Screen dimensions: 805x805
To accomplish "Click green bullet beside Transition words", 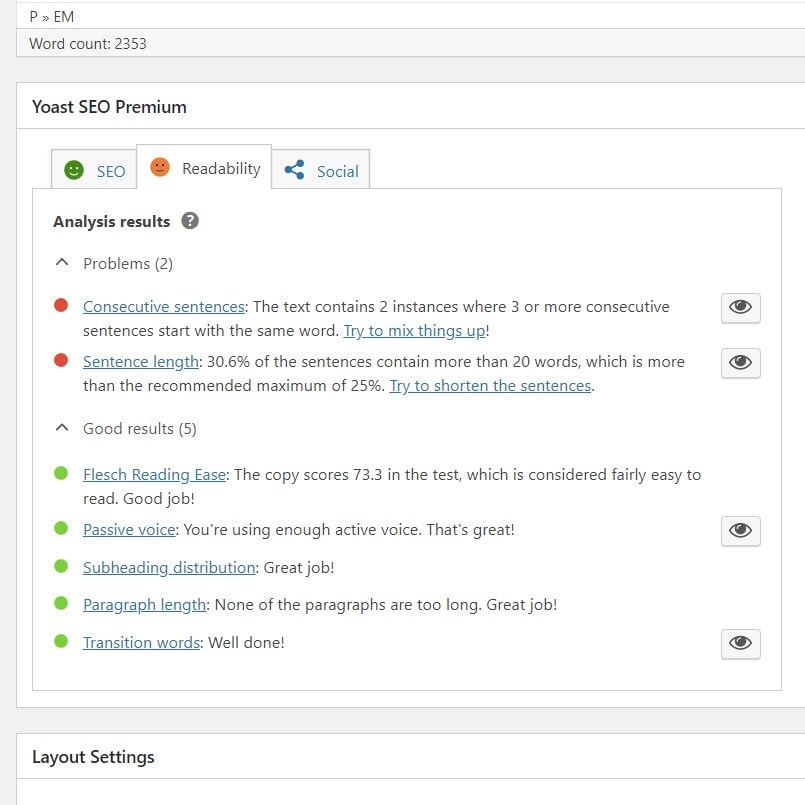I will pos(61,641).
